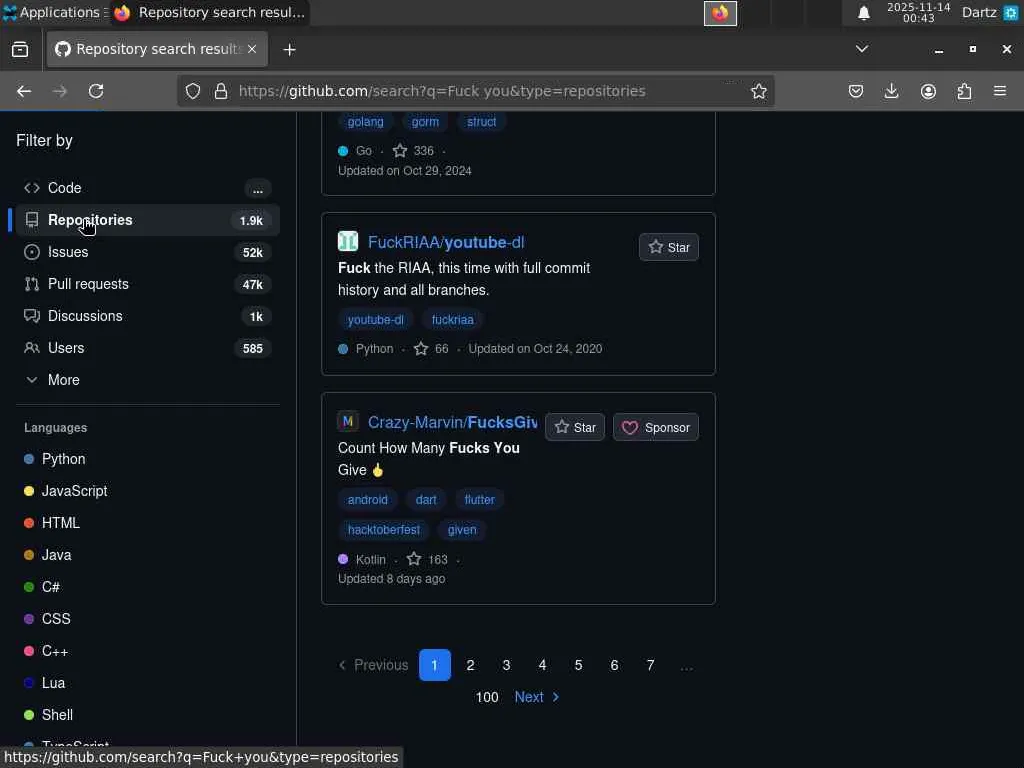Select the Users filter

pos(148,348)
